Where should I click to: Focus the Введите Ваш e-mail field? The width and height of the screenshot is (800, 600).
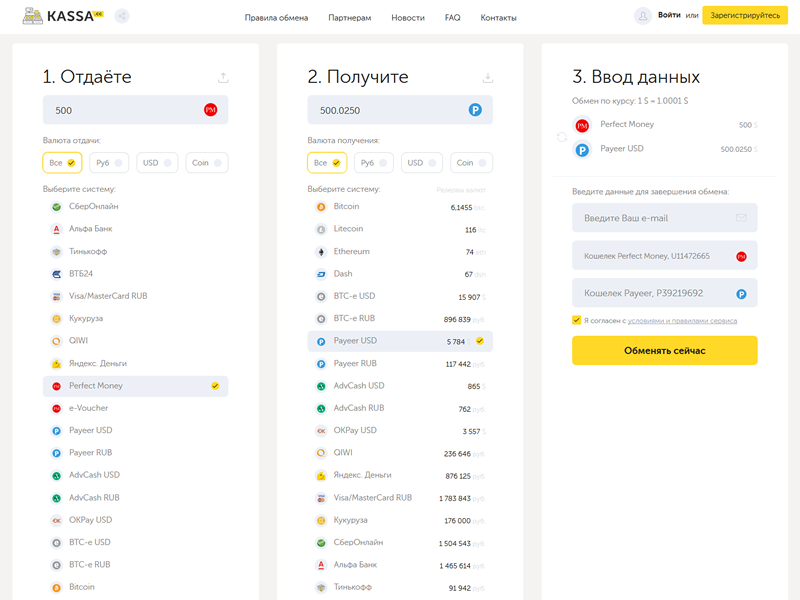pos(665,218)
